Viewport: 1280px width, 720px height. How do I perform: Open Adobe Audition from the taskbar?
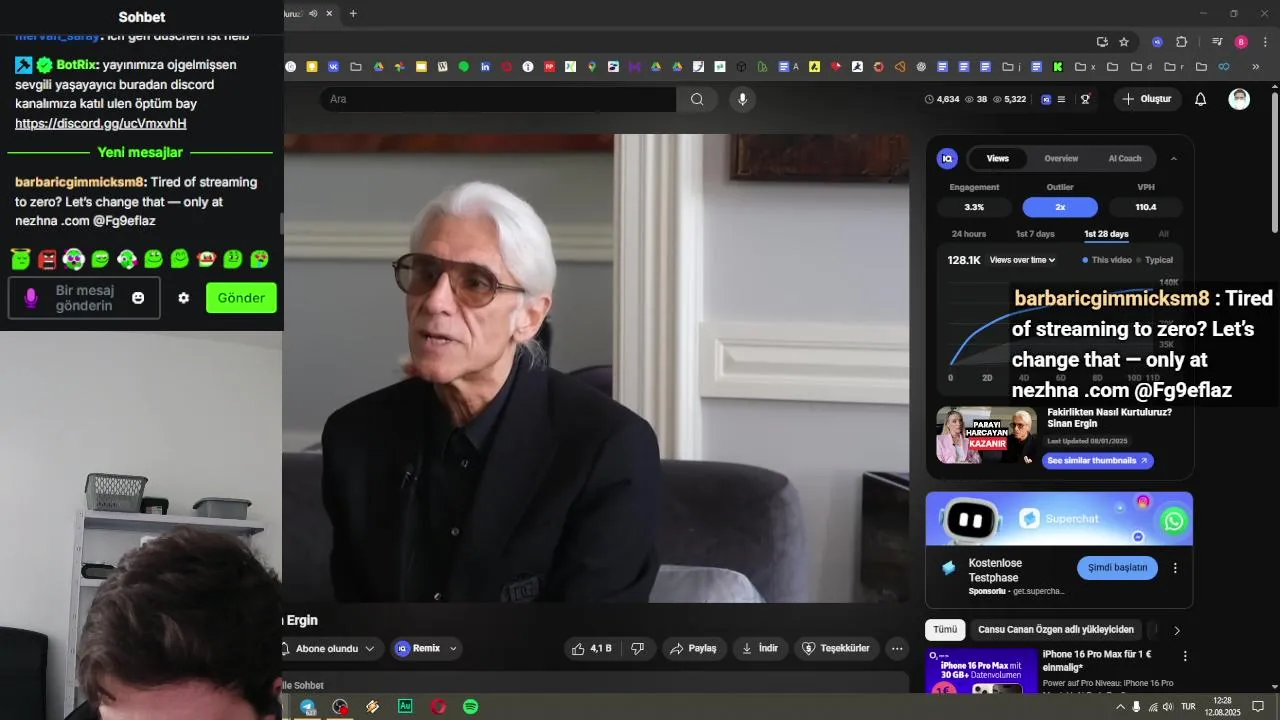coord(405,706)
